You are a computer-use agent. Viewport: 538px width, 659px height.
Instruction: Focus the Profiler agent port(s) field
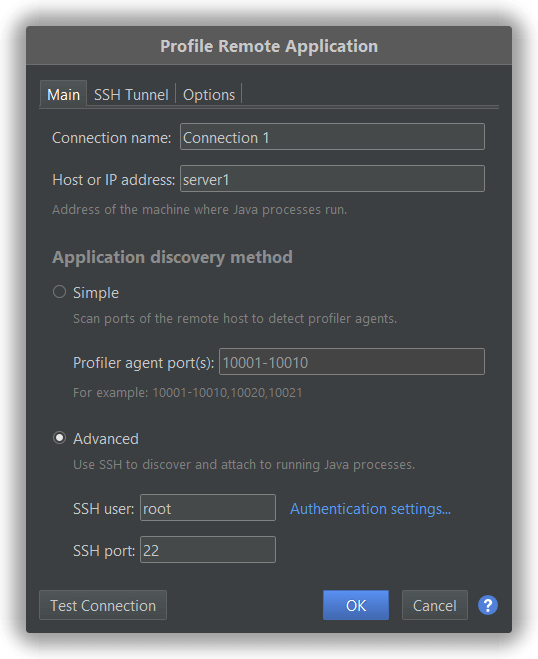click(x=352, y=361)
